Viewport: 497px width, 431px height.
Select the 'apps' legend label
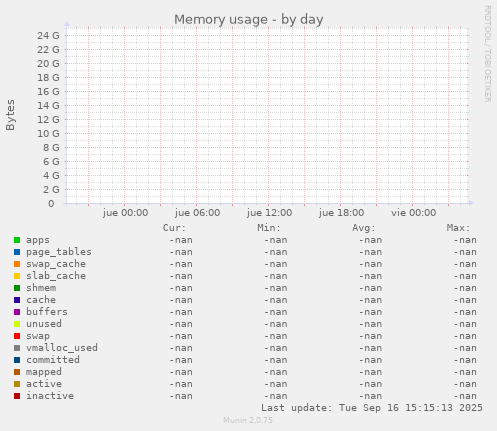38,240
